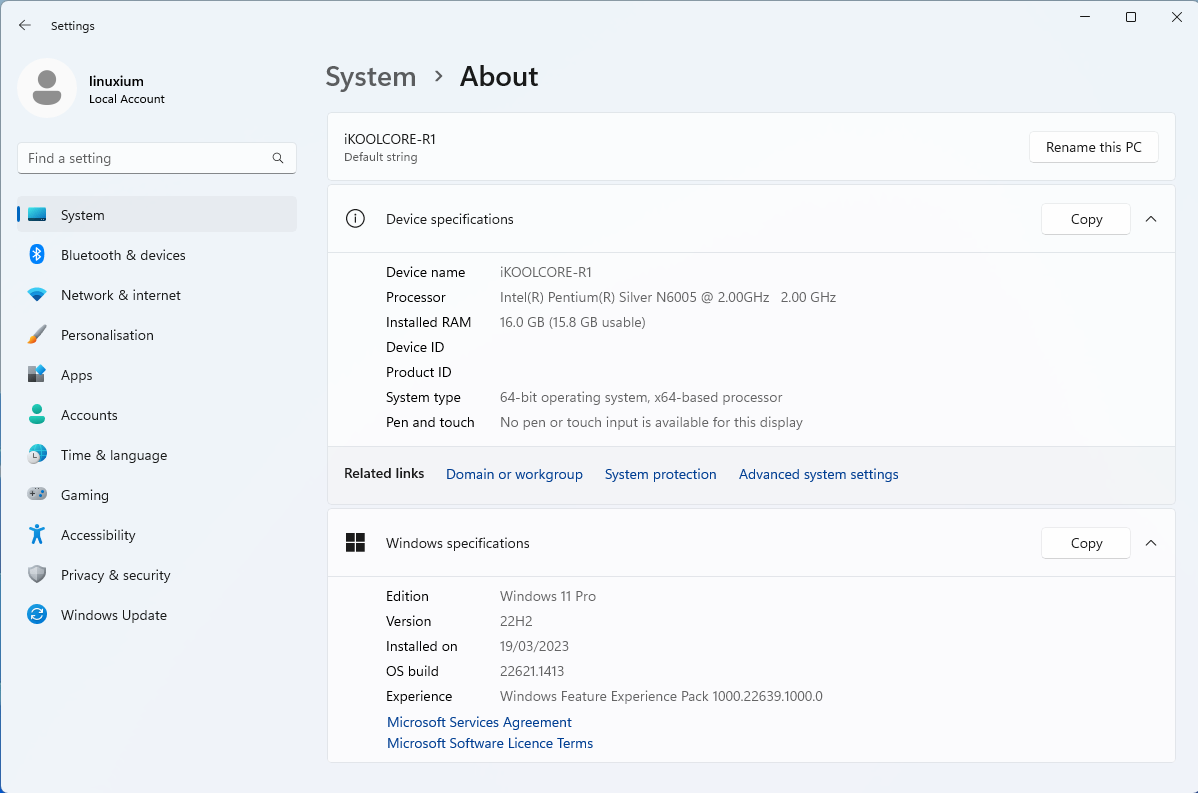The height and width of the screenshot is (793, 1198).
Task: Go to Personalisation settings
Action: pyautogui.click(x=157, y=335)
